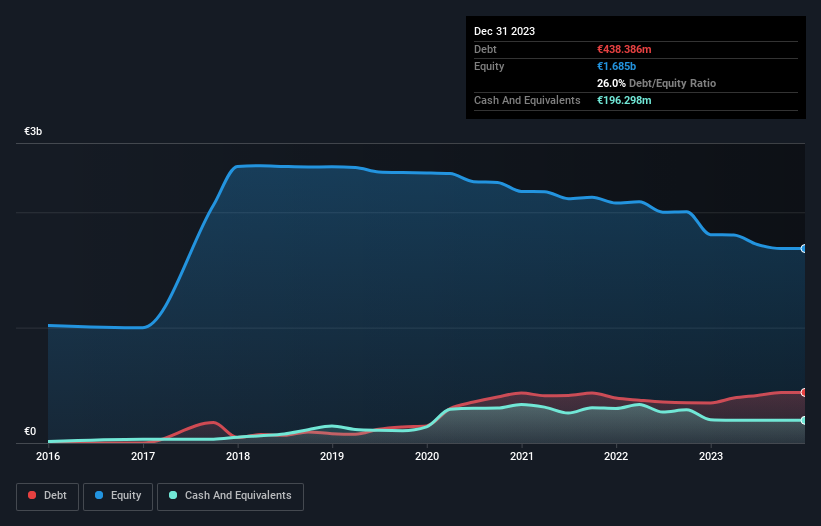Click the €438.386m debt value
Image resolution: width=821 pixels, height=526 pixels.
(x=624, y=49)
